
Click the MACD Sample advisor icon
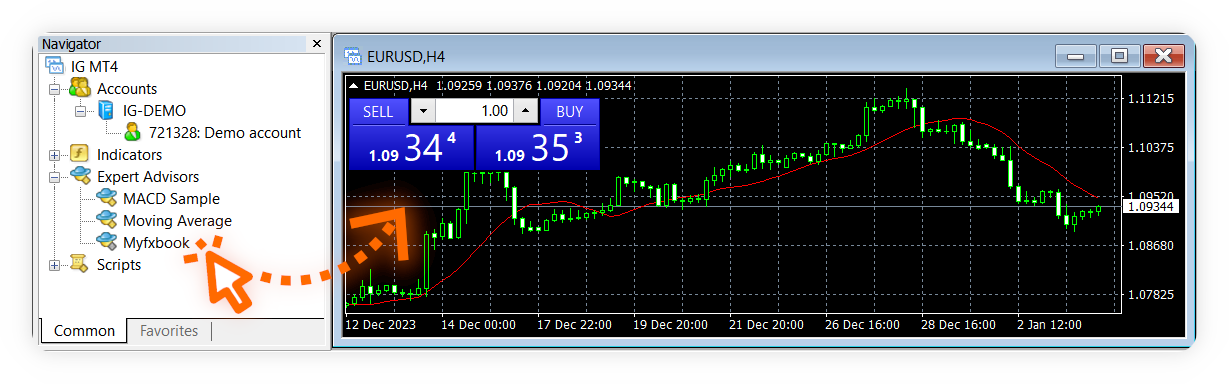coord(106,199)
